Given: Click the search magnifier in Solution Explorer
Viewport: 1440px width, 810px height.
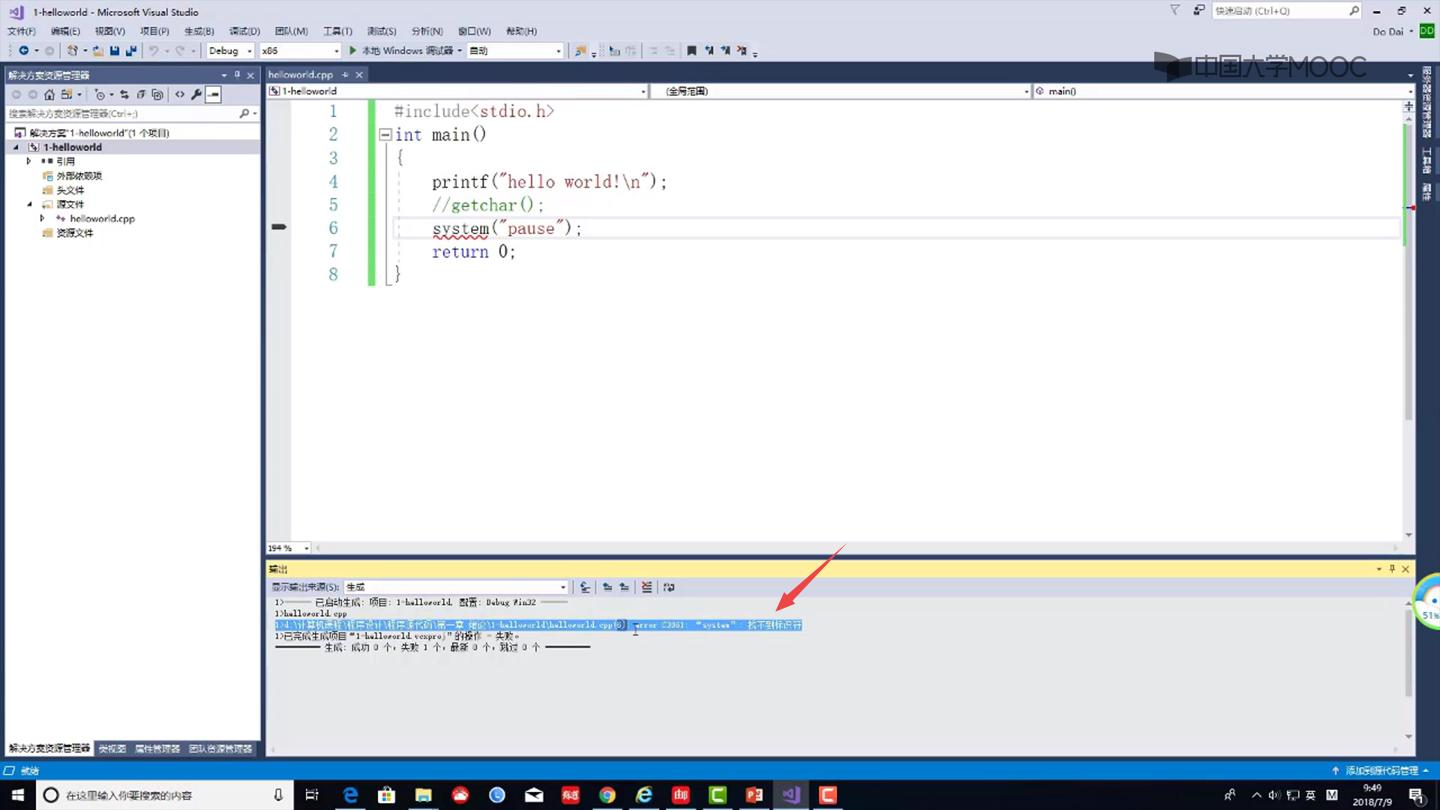Looking at the screenshot, I should (244, 114).
